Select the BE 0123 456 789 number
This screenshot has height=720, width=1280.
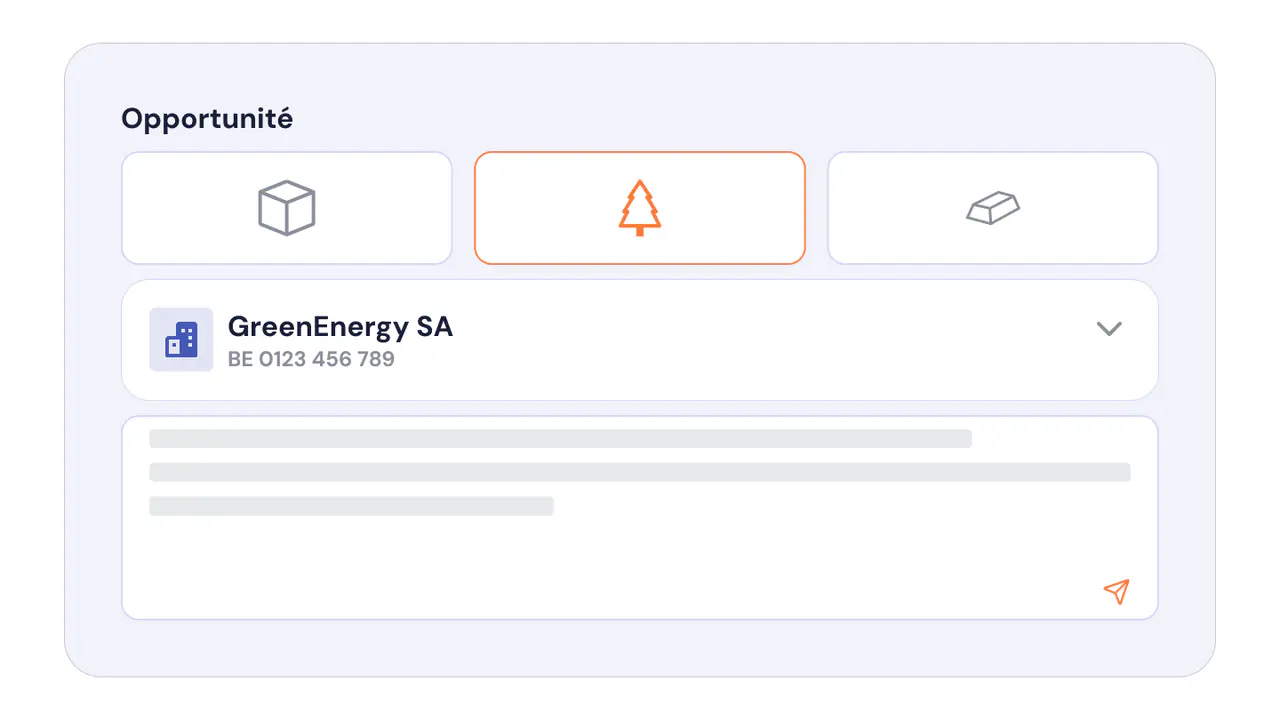311,359
